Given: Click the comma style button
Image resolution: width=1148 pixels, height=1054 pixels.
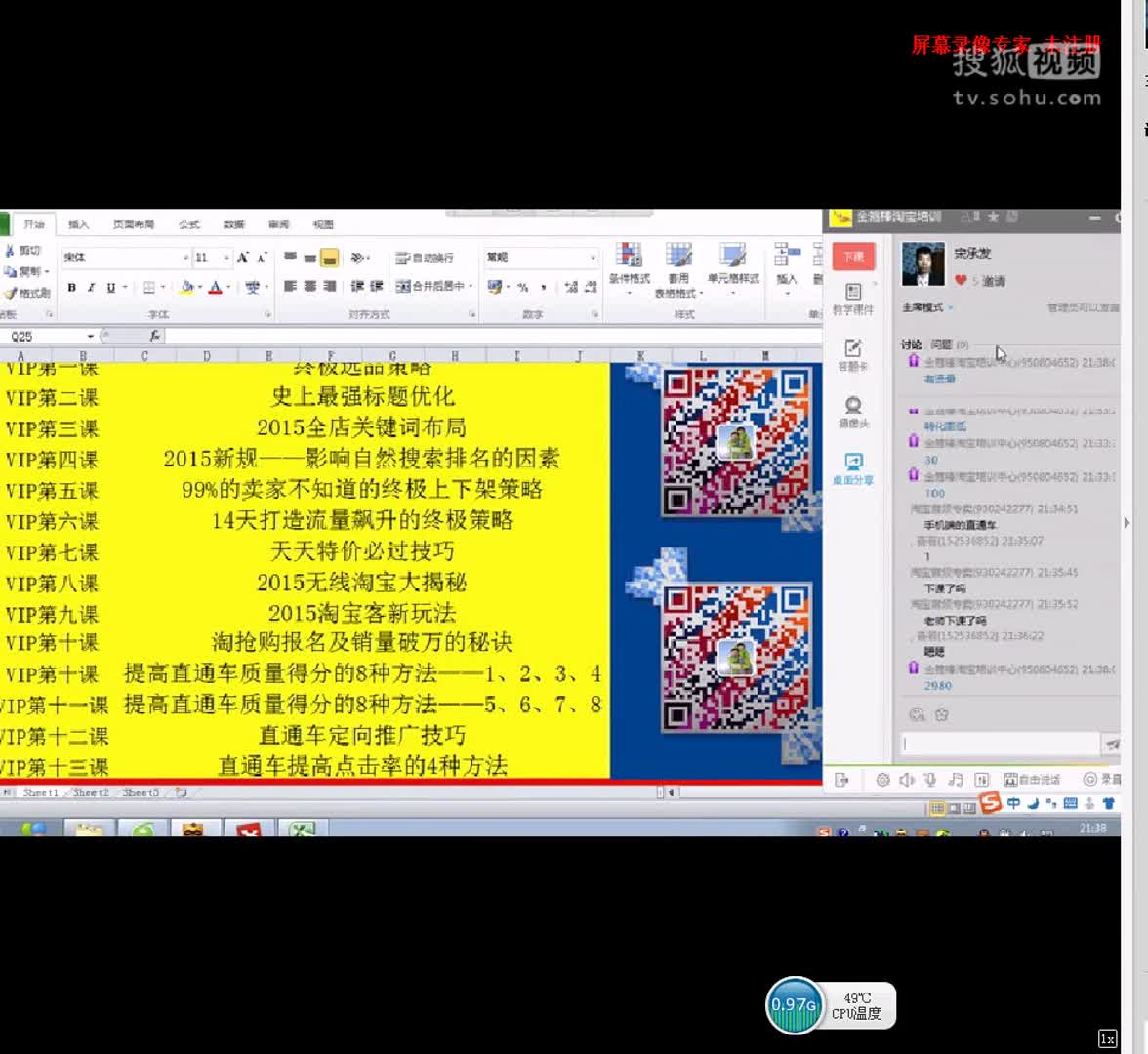Looking at the screenshot, I should (543, 287).
